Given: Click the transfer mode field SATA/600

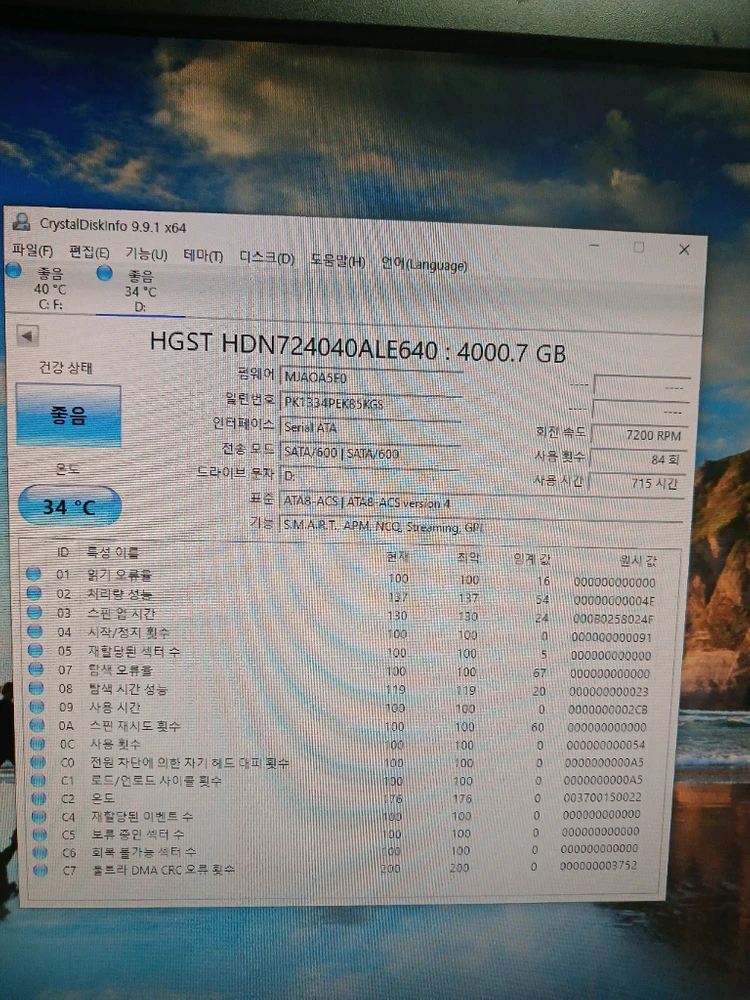Looking at the screenshot, I should [x=371, y=453].
